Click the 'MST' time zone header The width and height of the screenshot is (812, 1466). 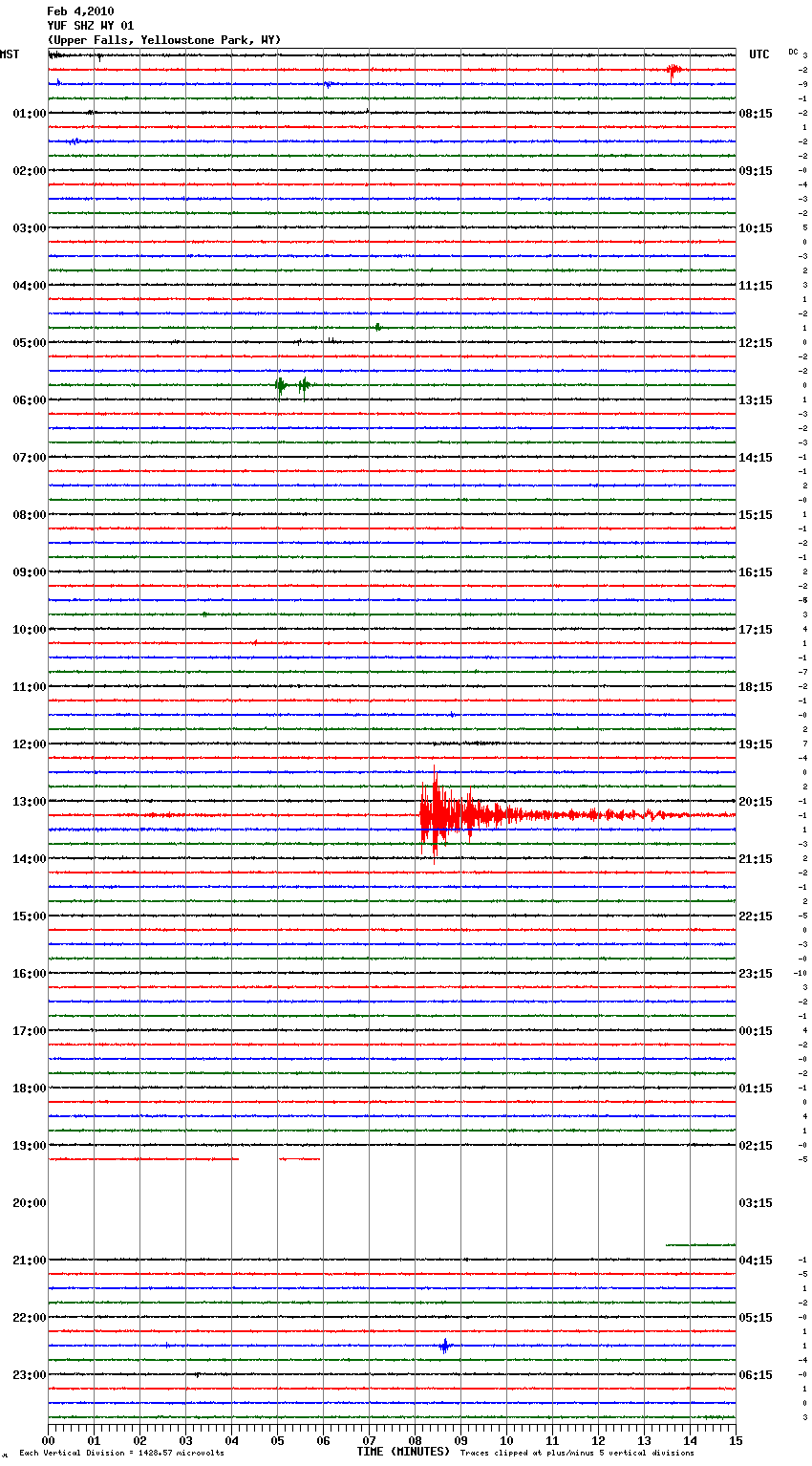pyautogui.click(x=10, y=54)
